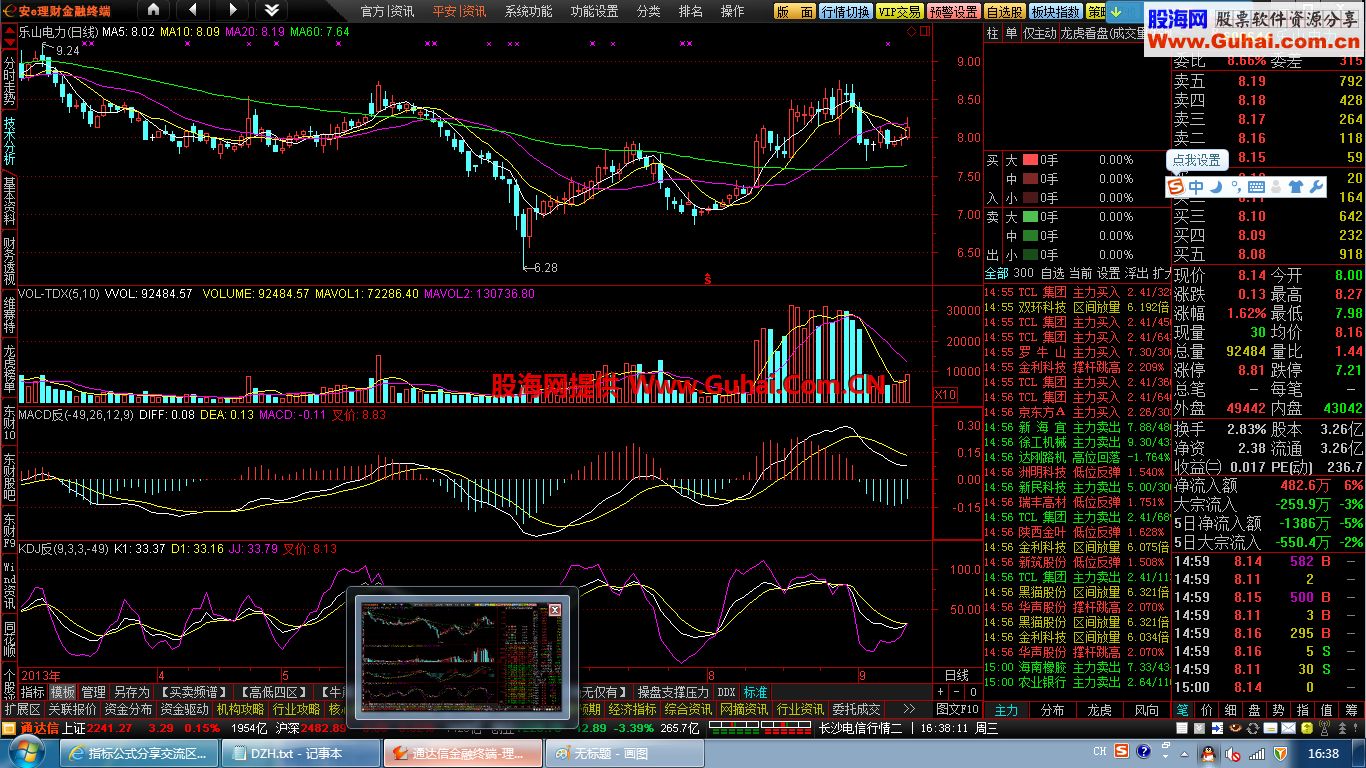Click the Sogou S logo on IME bar
This screenshot has width=1366, height=768.
pyautogui.click(x=1177, y=186)
